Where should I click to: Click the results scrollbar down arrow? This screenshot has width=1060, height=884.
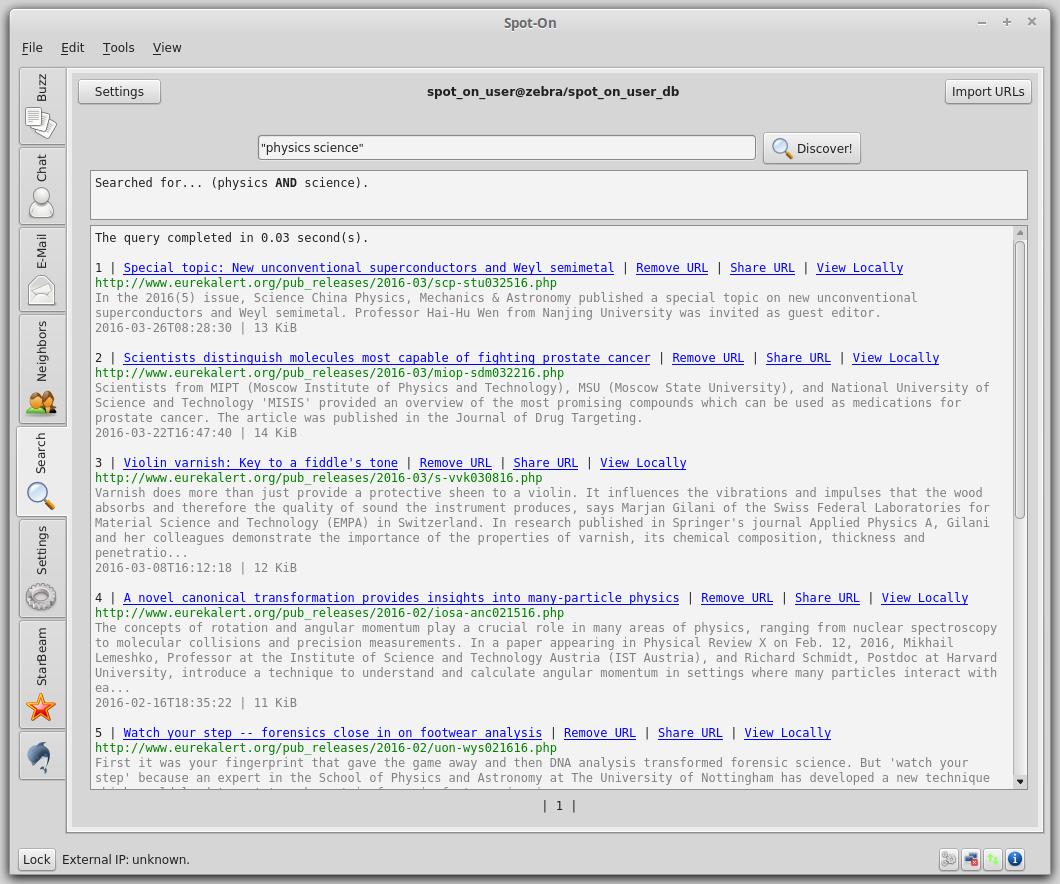(1020, 781)
